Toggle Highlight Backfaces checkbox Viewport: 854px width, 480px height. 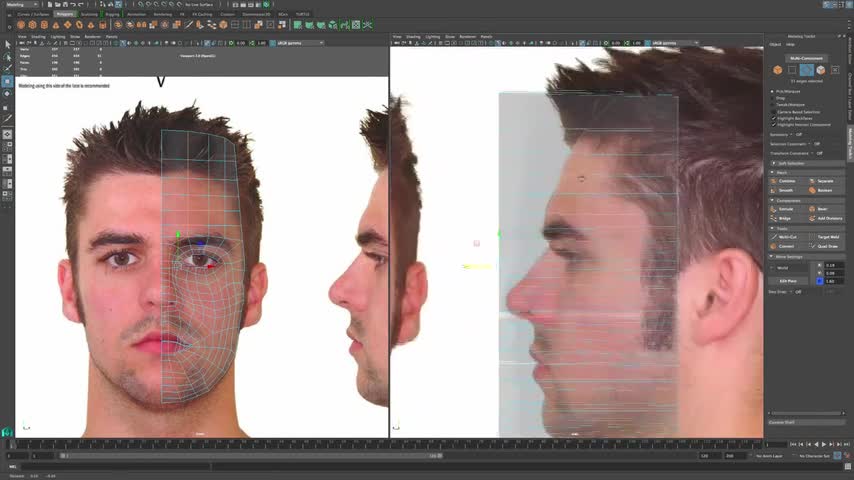point(773,118)
